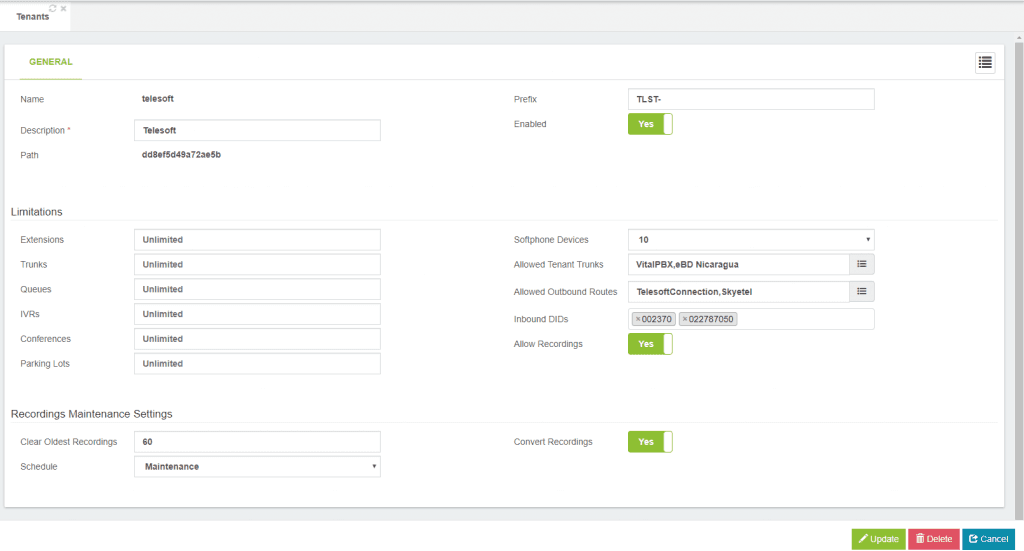Focus the Description text field
Image resolution: width=1024 pixels, height=551 pixels.
257,130
